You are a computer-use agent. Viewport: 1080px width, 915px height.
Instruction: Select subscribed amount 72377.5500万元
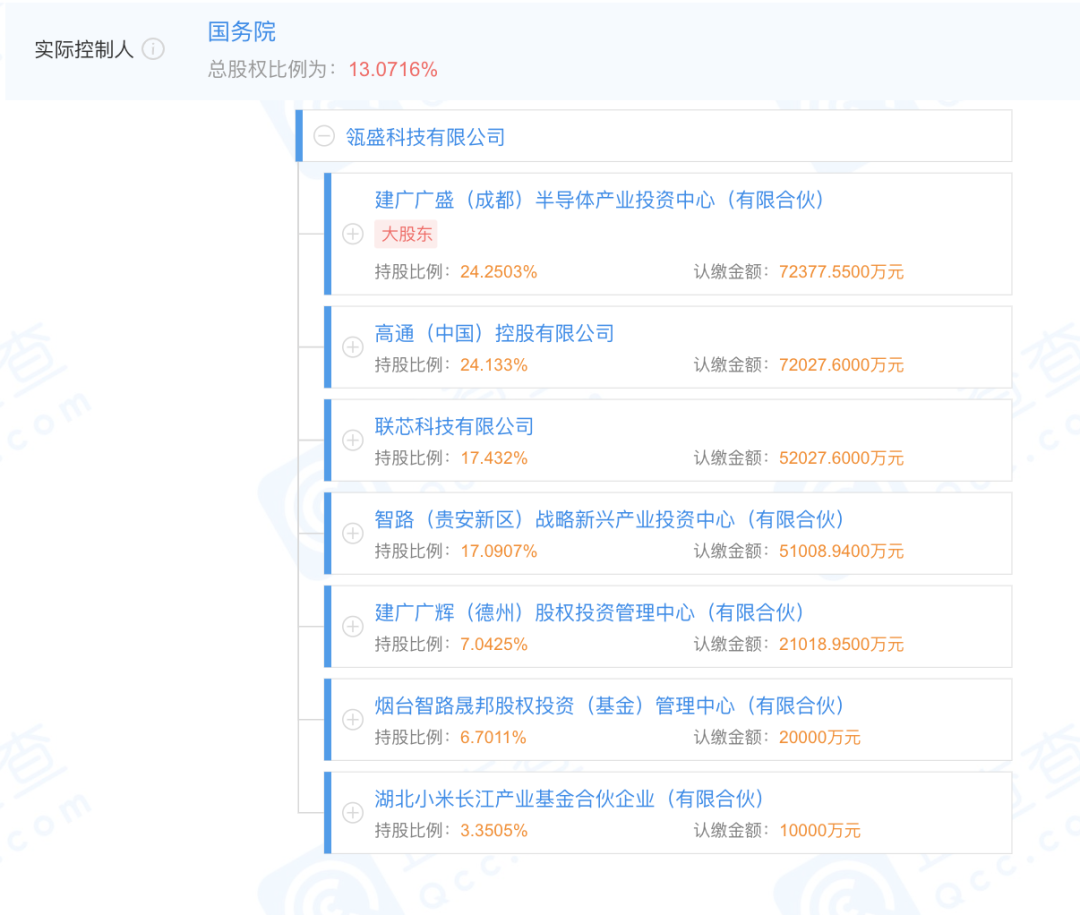pos(841,271)
